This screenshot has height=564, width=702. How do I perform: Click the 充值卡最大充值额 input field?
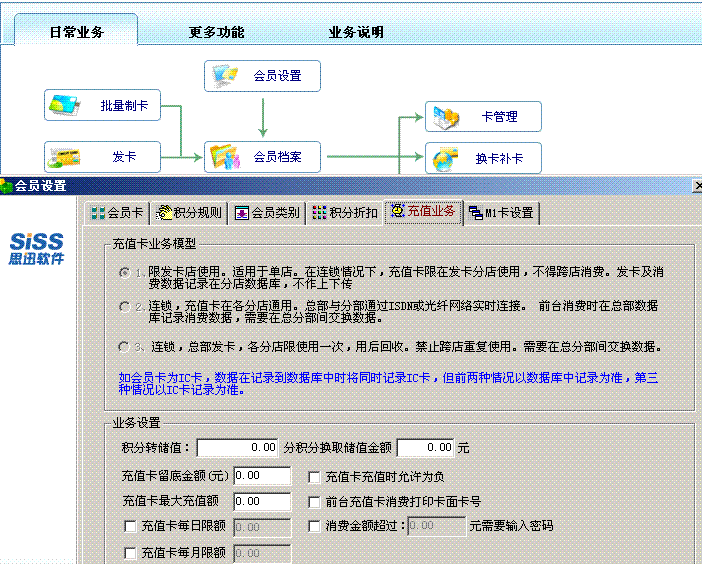262,501
